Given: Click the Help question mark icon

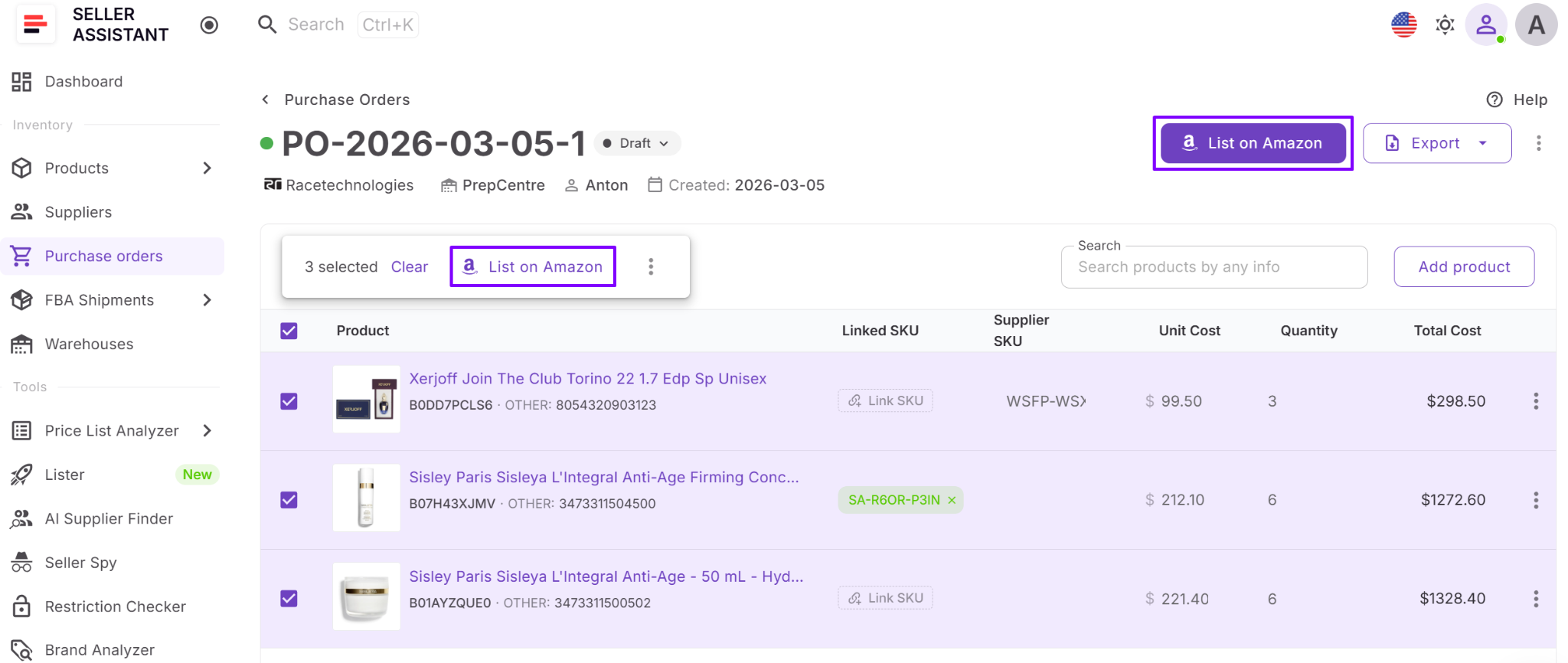Looking at the screenshot, I should [x=1494, y=100].
